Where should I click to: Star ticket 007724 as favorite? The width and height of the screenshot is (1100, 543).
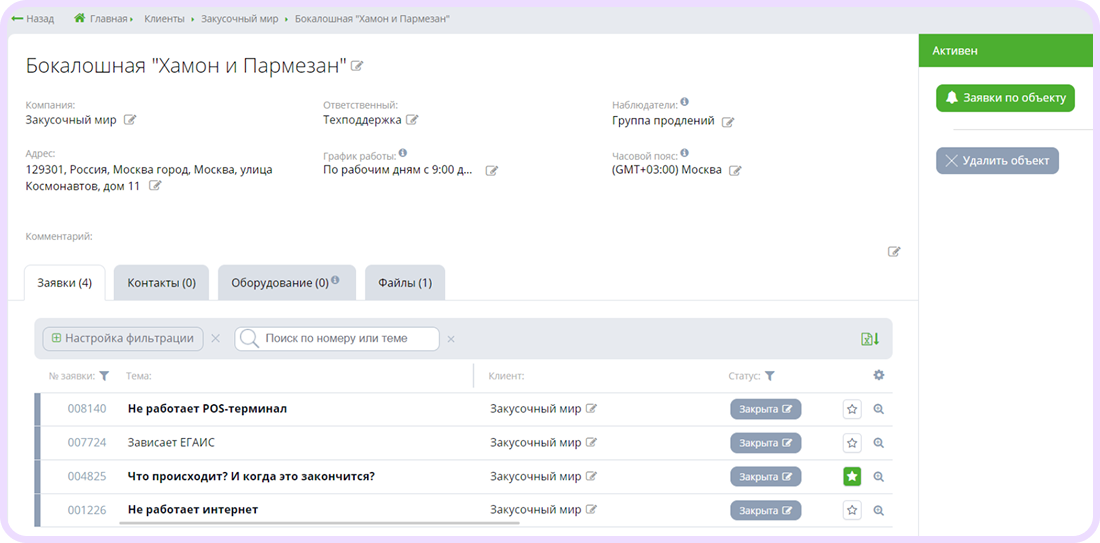point(852,443)
